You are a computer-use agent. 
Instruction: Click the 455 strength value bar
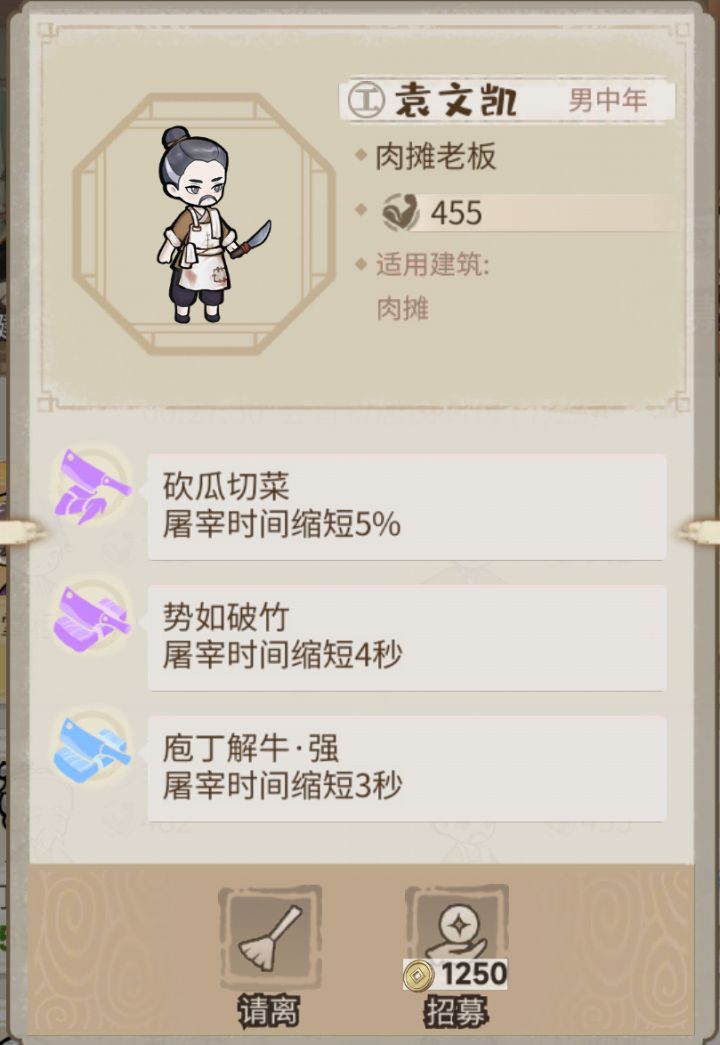pos(527,213)
